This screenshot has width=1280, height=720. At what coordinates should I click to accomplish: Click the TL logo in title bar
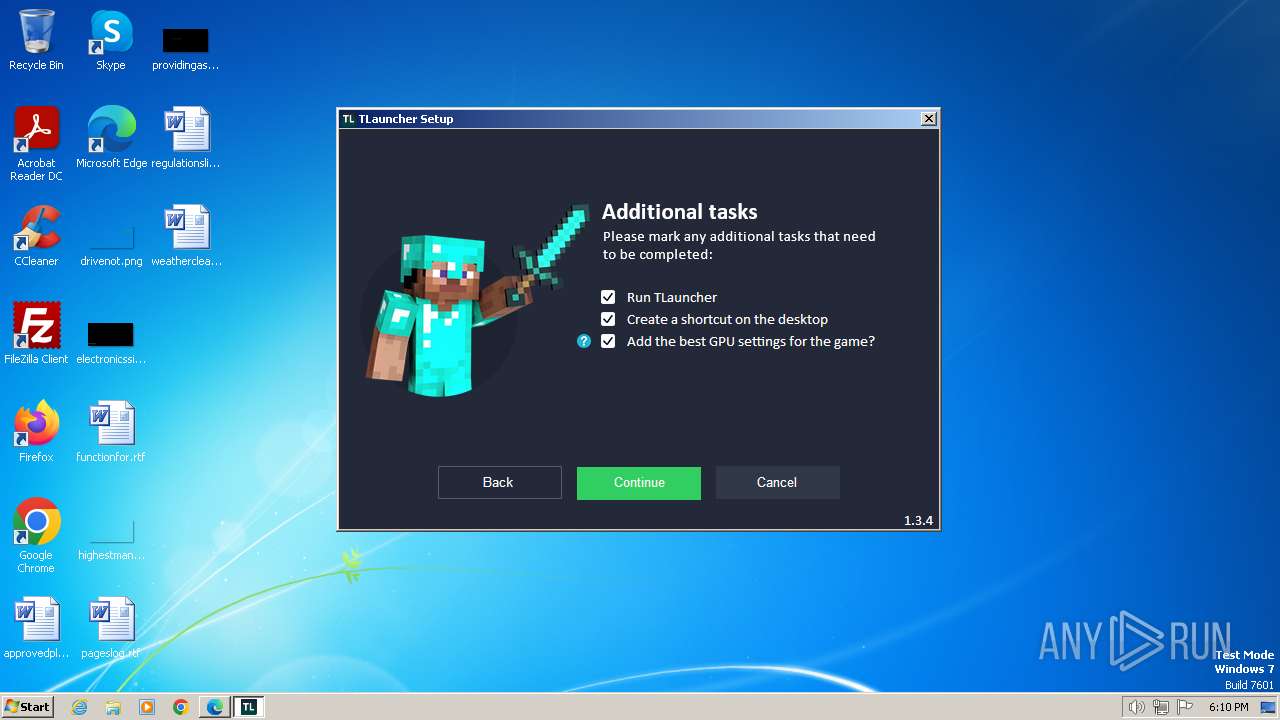tap(348, 118)
